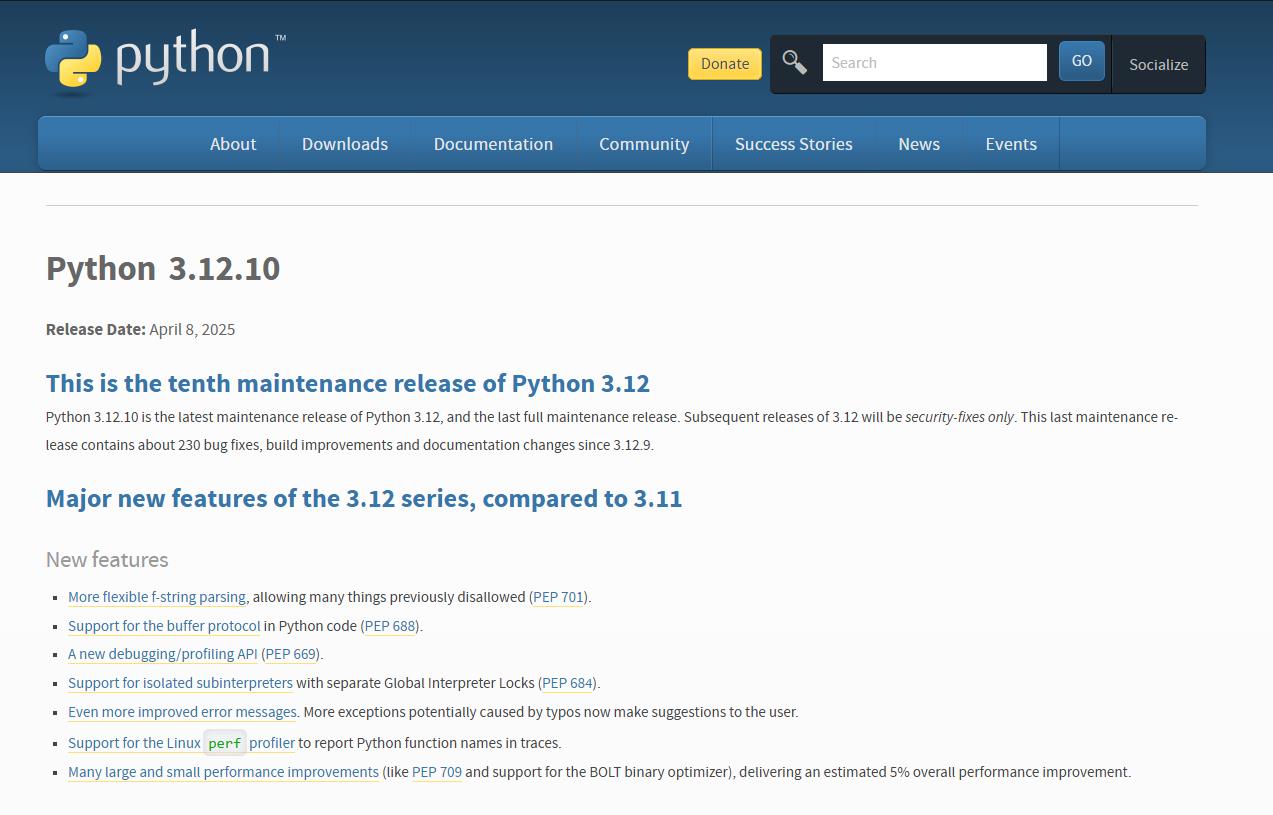
Task: Click the Donate button
Action: click(x=725, y=64)
